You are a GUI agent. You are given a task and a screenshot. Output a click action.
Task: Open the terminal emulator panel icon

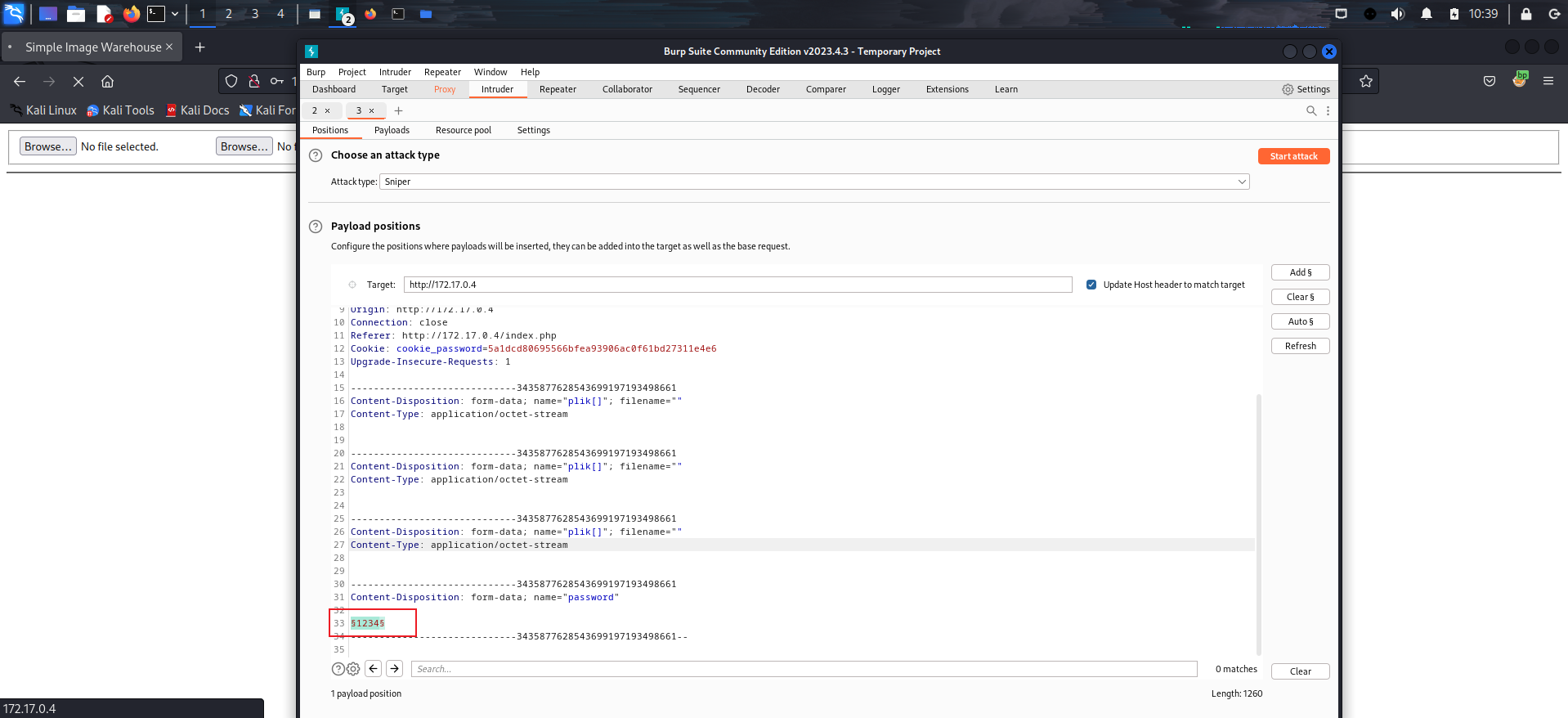(156, 14)
